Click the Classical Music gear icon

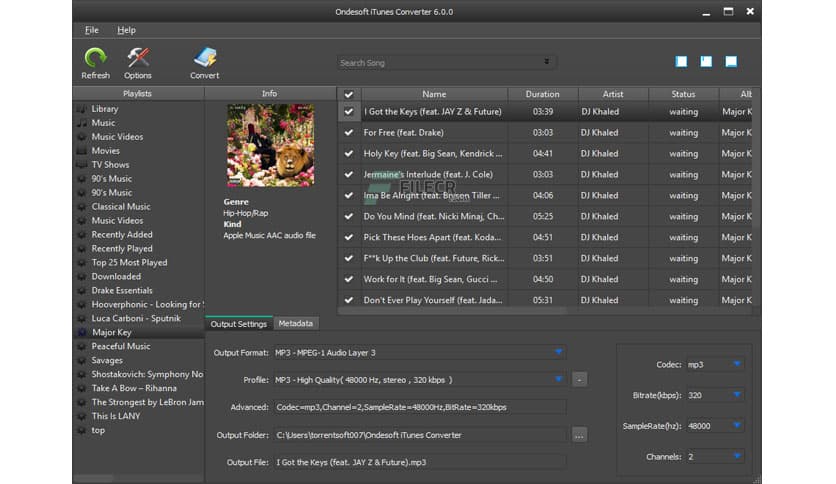pos(82,207)
